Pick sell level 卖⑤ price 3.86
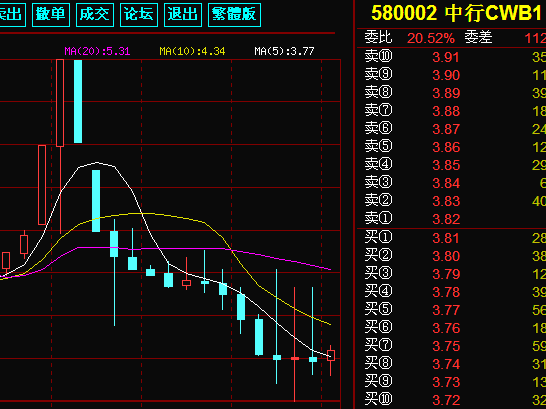The width and height of the screenshot is (546, 409). [x=446, y=147]
